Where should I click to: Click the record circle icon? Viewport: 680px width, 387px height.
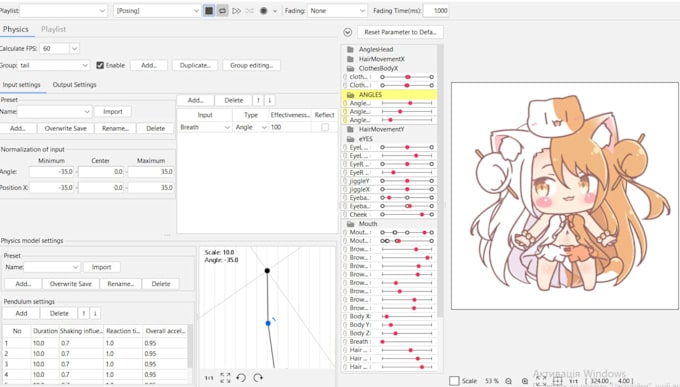pos(263,11)
